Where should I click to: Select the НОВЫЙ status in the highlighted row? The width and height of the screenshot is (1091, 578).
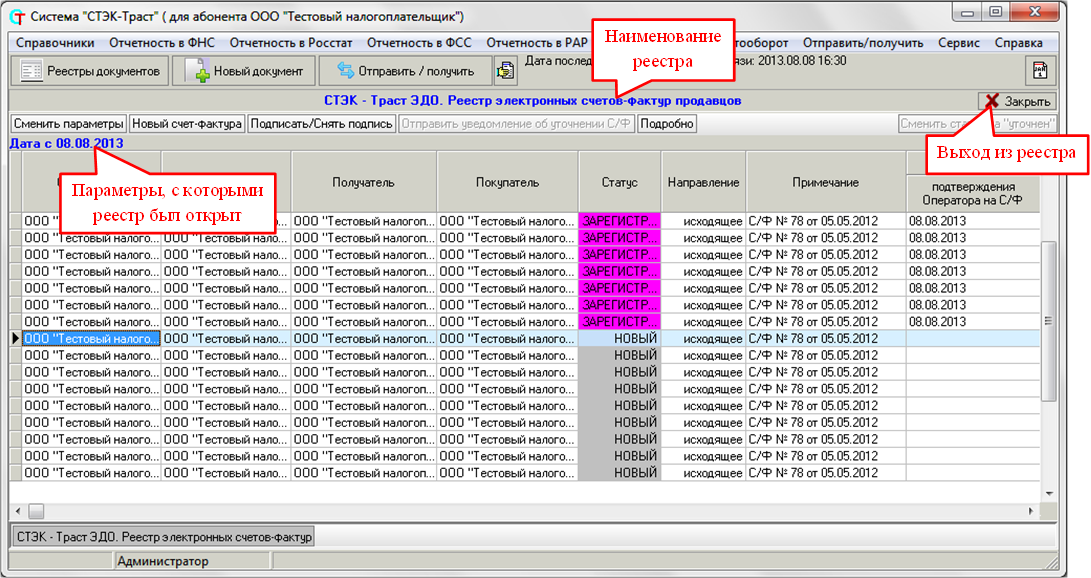pyautogui.click(x=619, y=339)
